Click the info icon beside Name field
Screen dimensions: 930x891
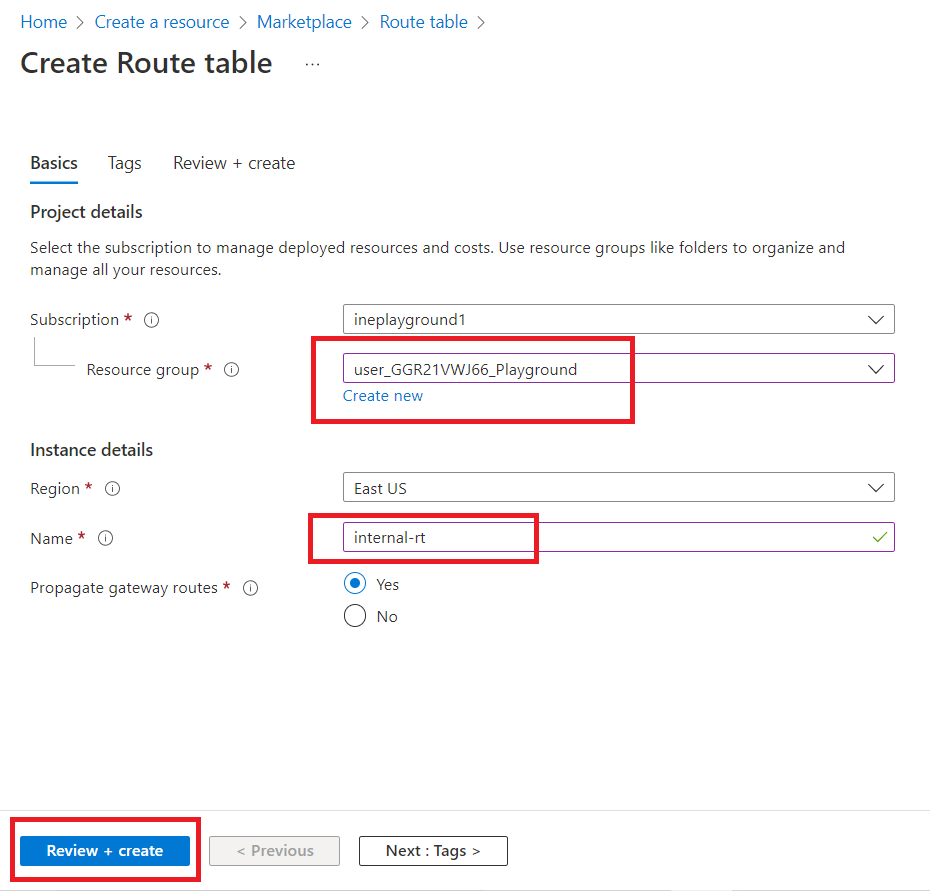[105, 538]
